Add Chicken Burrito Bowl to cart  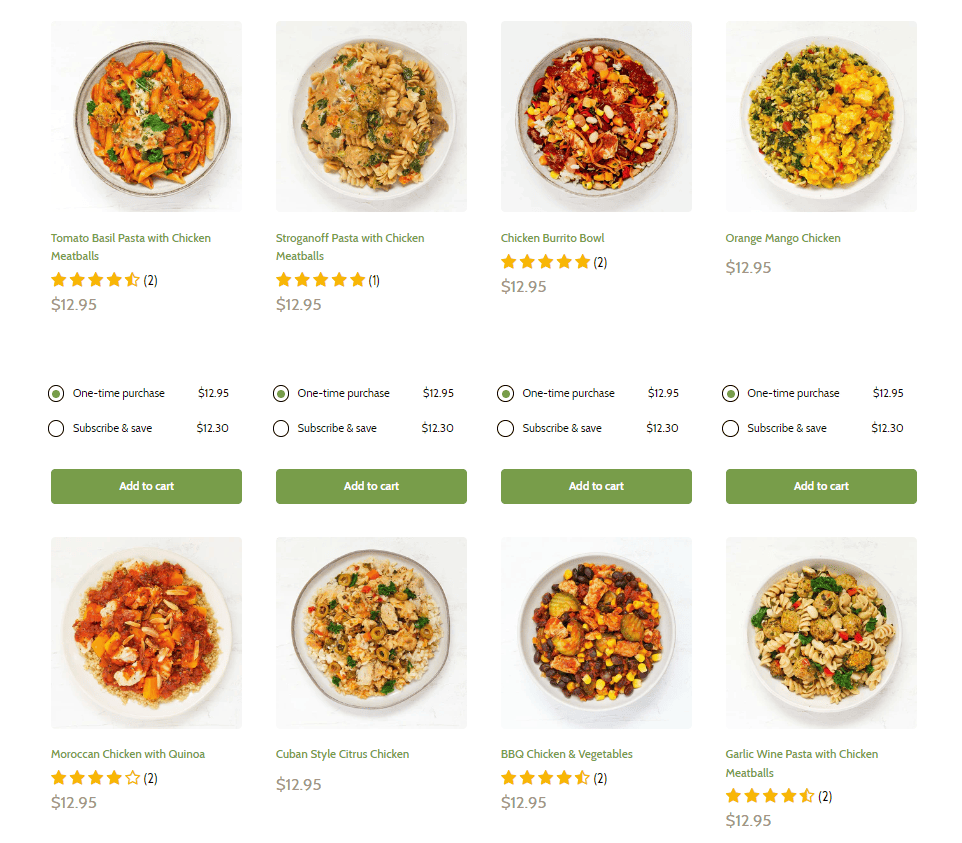pyautogui.click(x=596, y=486)
